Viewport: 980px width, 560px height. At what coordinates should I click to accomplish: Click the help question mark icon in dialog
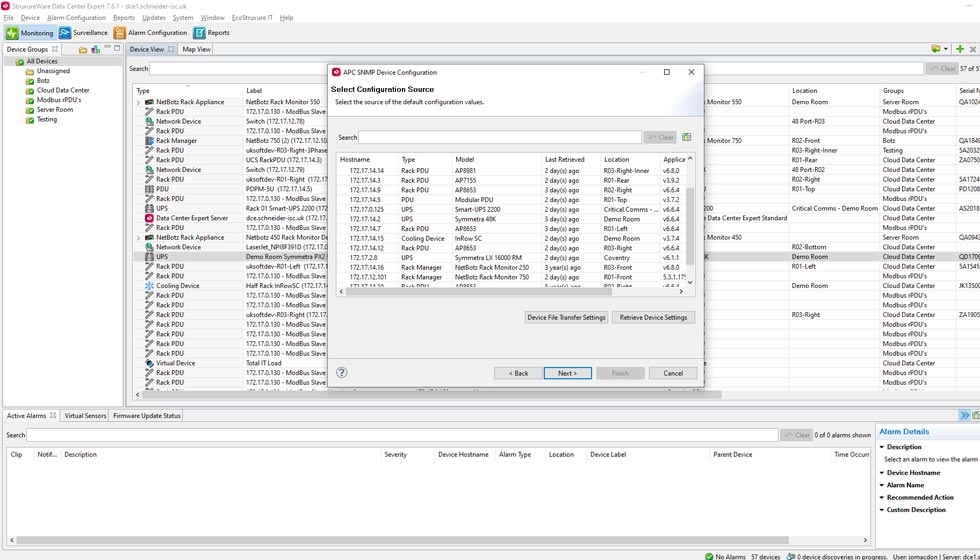click(341, 372)
